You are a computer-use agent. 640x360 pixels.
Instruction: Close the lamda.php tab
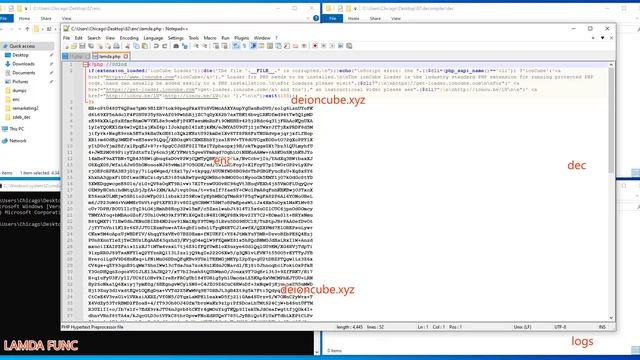click(126, 56)
